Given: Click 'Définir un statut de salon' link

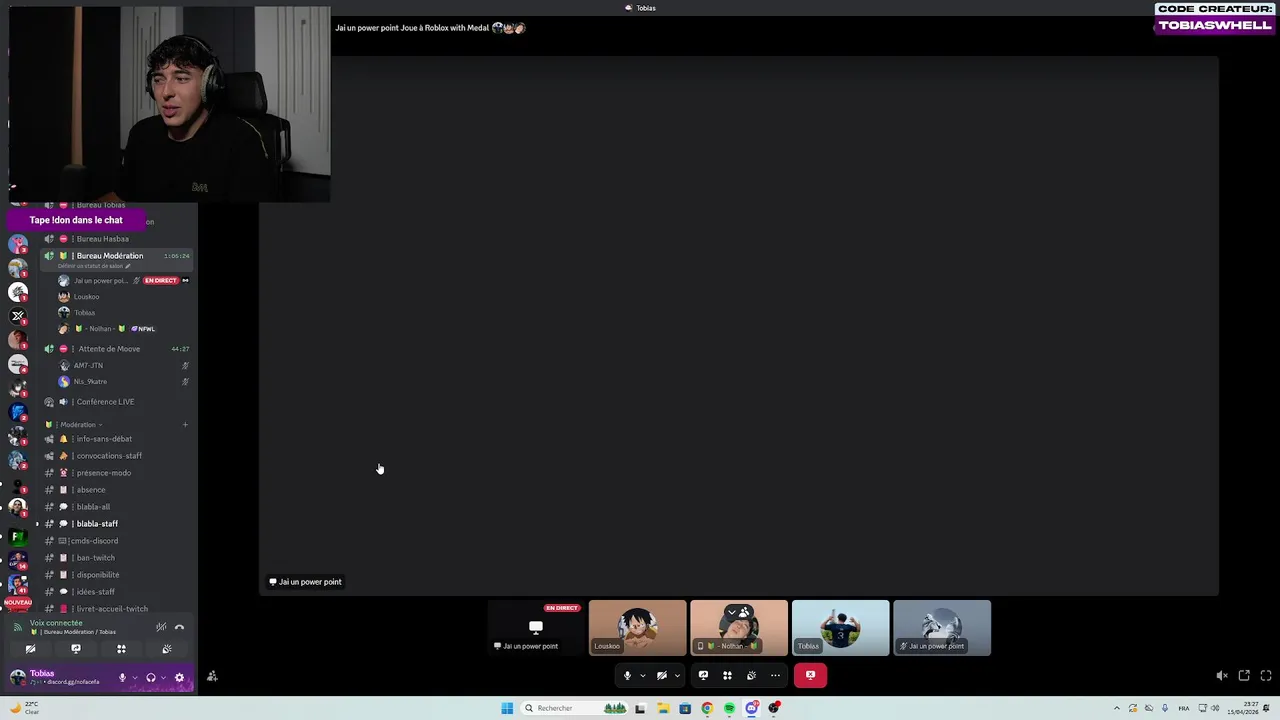Looking at the screenshot, I should pos(94,267).
